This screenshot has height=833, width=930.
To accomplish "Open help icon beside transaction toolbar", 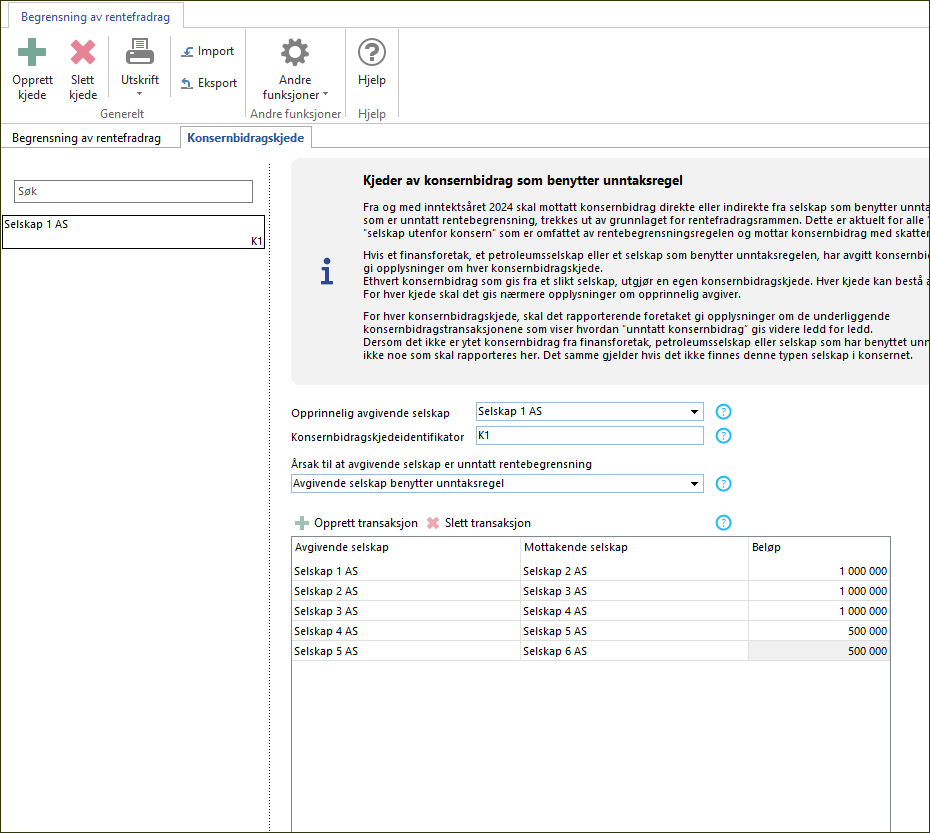I will (x=723, y=523).
